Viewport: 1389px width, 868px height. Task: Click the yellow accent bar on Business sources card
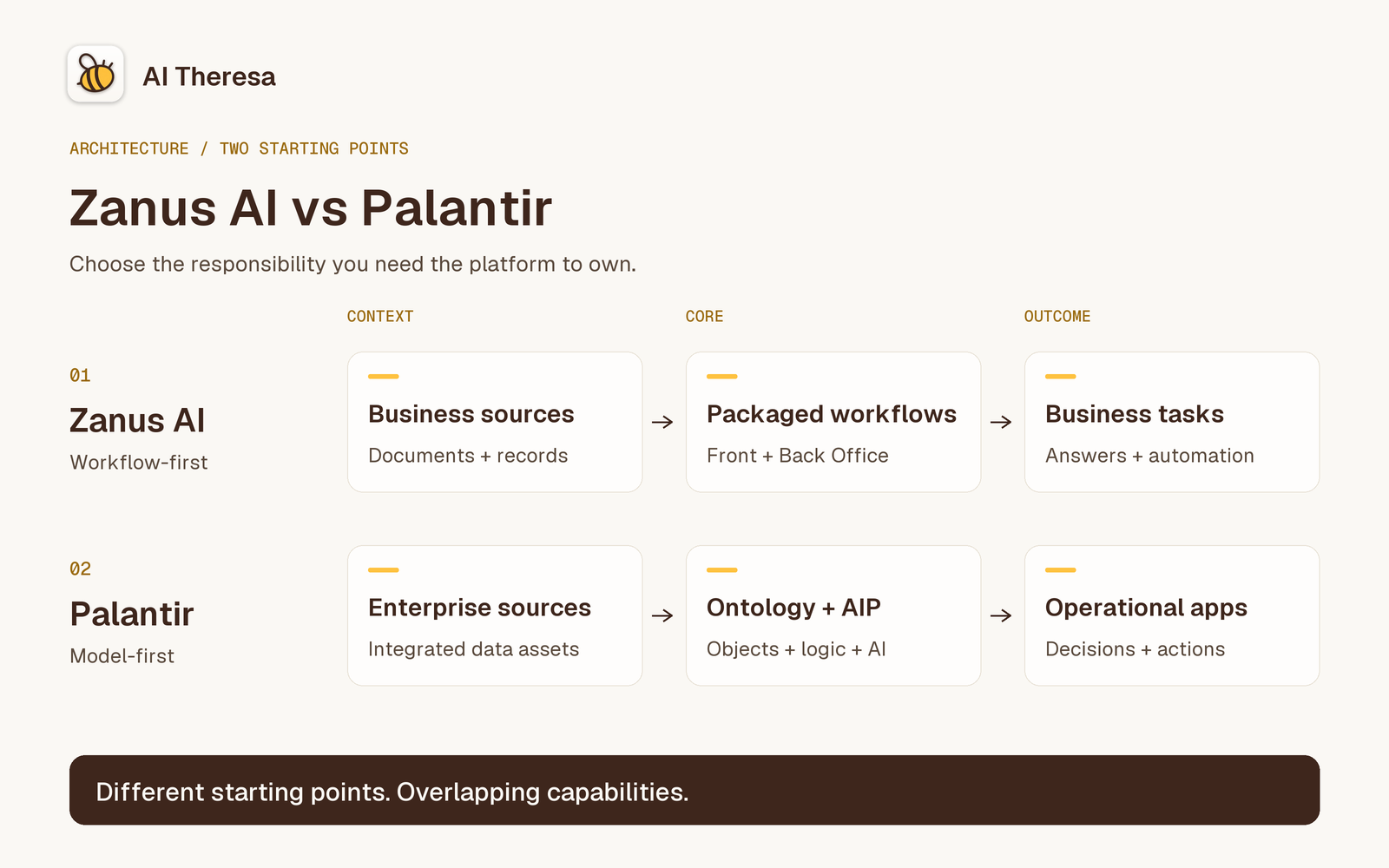pyautogui.click(x=384, y=377)
